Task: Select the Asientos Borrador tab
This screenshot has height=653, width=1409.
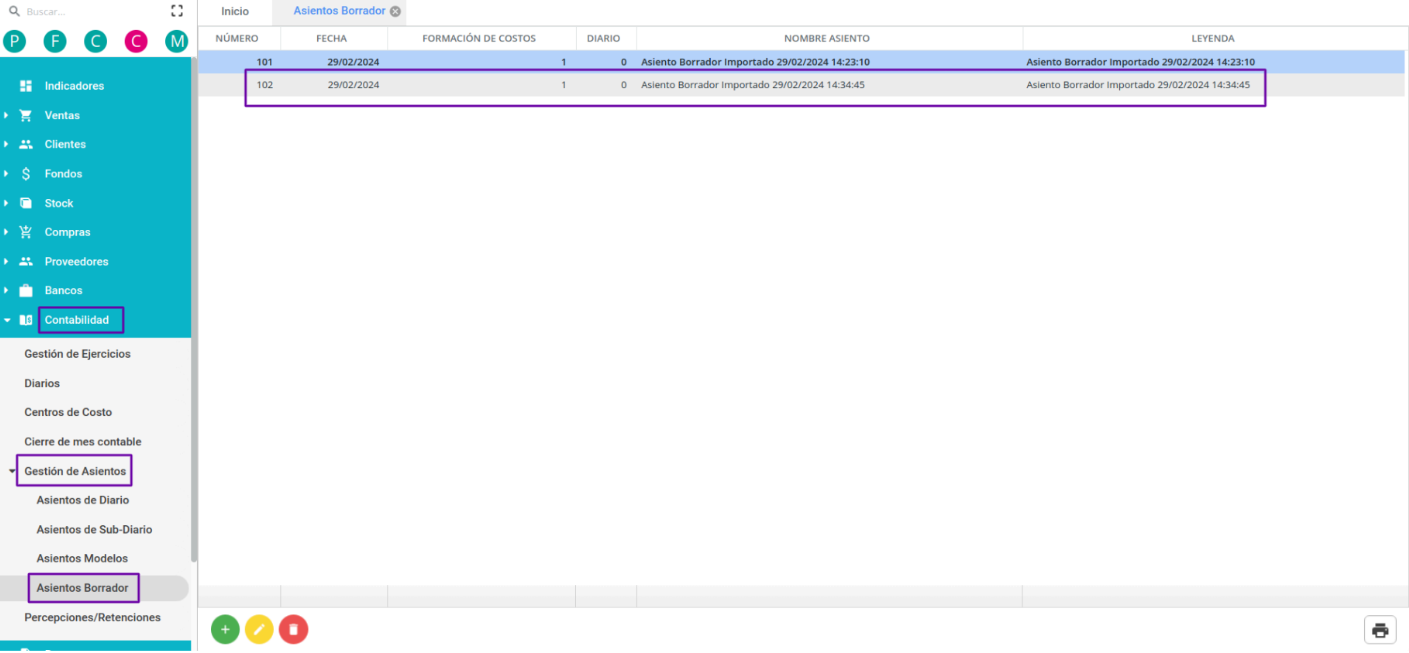Action: pos(339,11)
